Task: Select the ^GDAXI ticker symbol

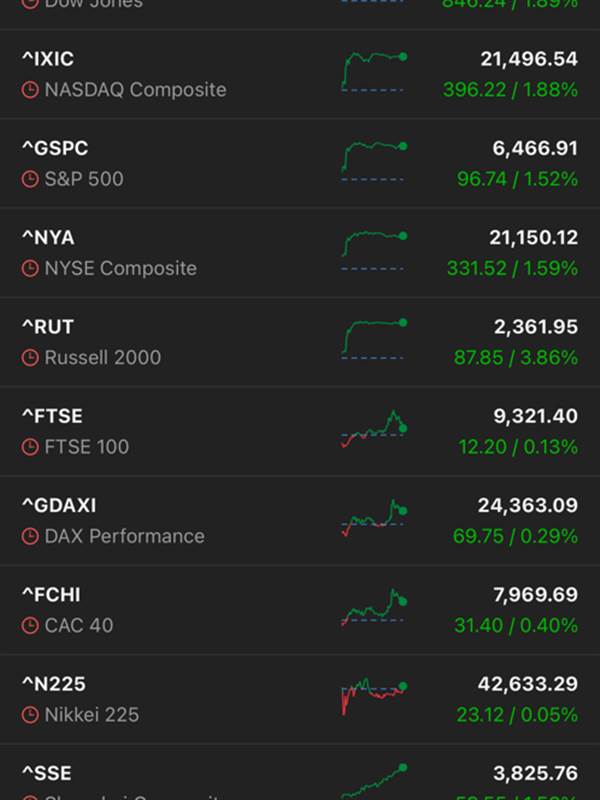Action: [x=59, y=506]
